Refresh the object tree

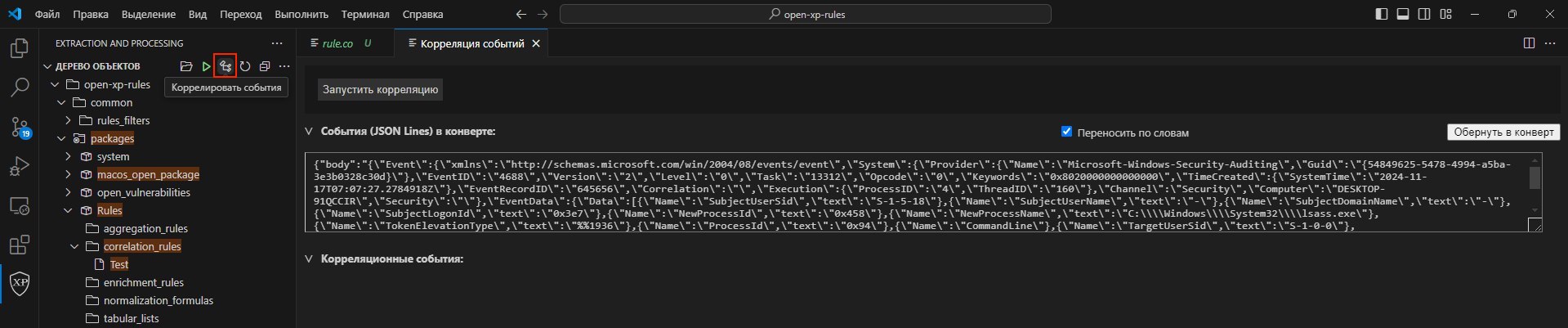(245, 66)
